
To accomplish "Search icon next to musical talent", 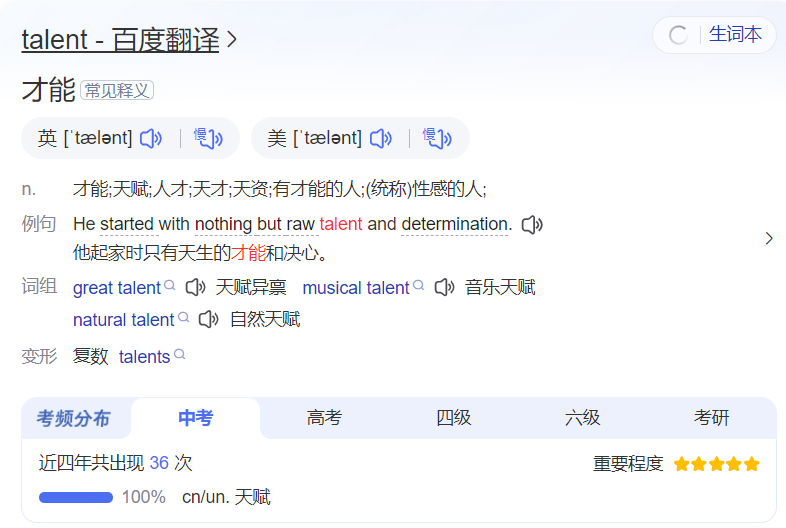I will [x=419, y=285].
